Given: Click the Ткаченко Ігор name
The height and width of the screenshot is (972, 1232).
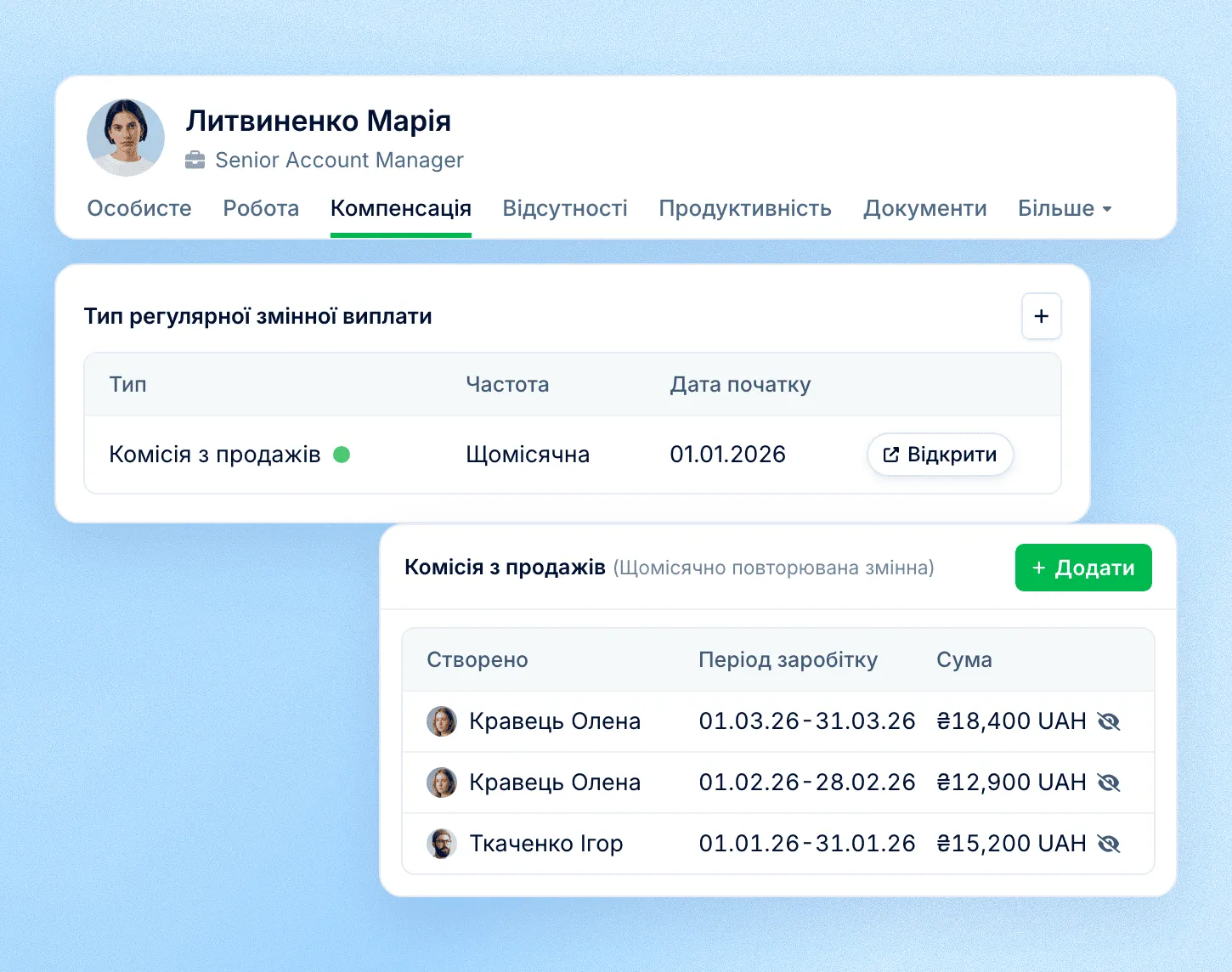Looking at the screenshot, I should pos(546,844).
